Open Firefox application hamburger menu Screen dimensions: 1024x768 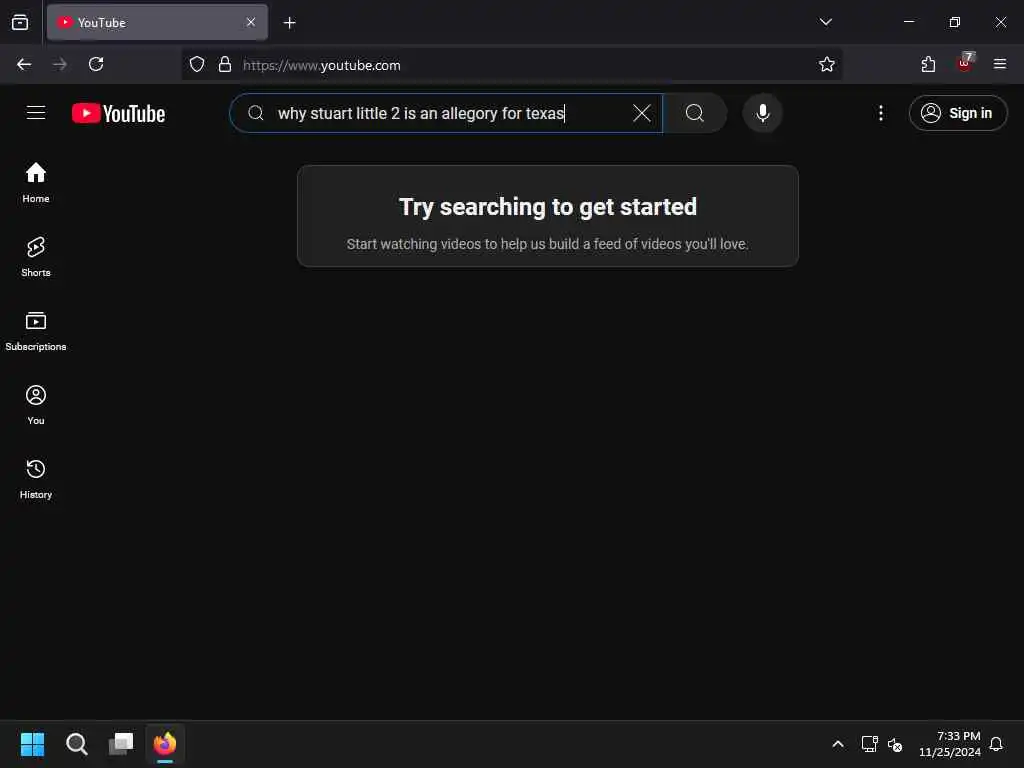pos(1000,65)
